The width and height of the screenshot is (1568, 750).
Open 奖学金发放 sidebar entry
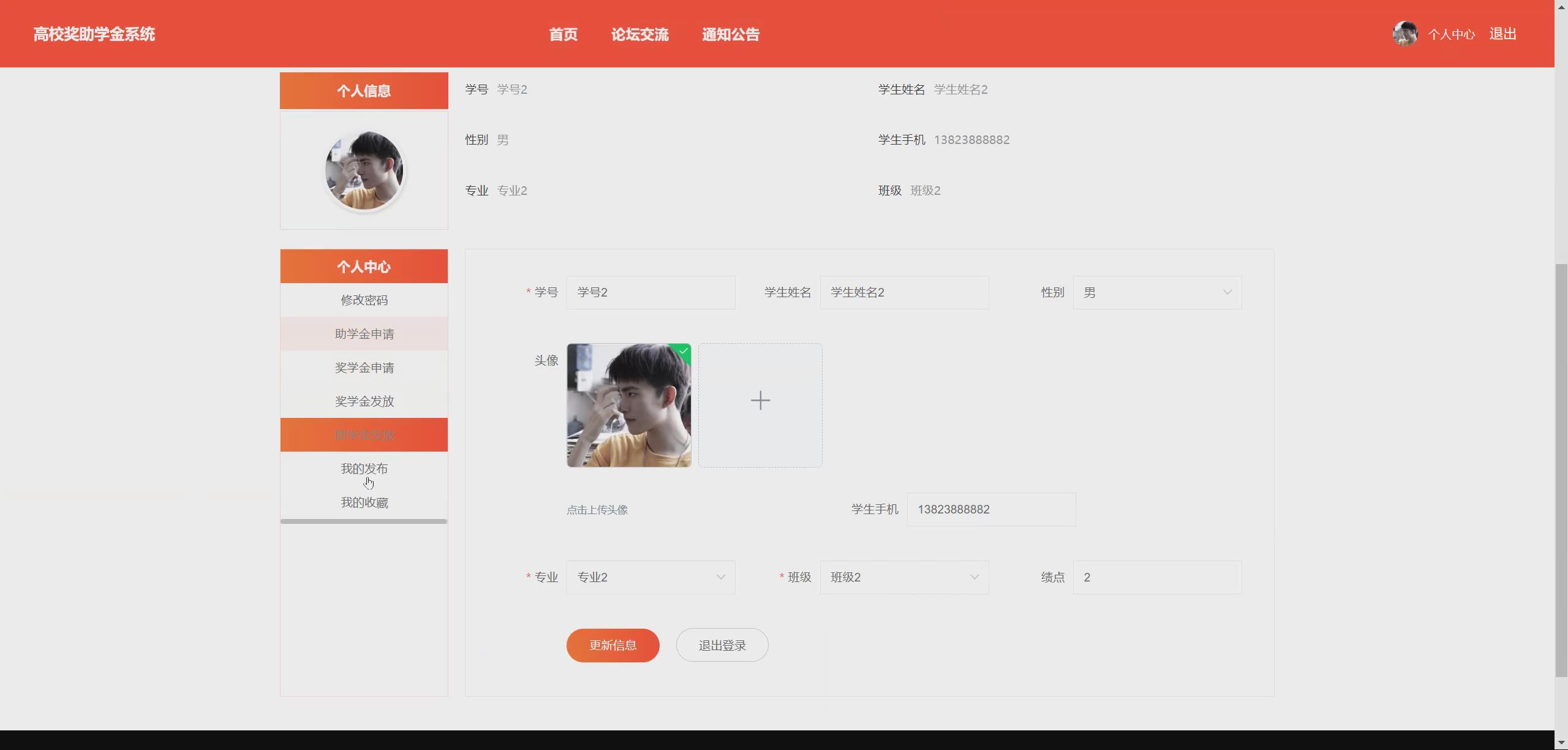click(364, 401)
